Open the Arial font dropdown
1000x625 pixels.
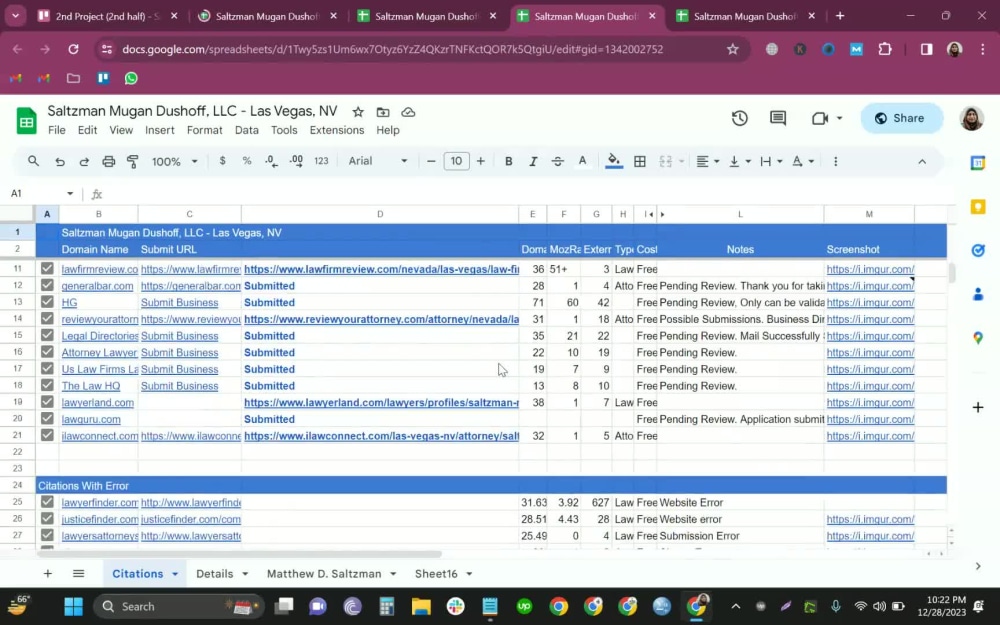(x=378, y=161)
